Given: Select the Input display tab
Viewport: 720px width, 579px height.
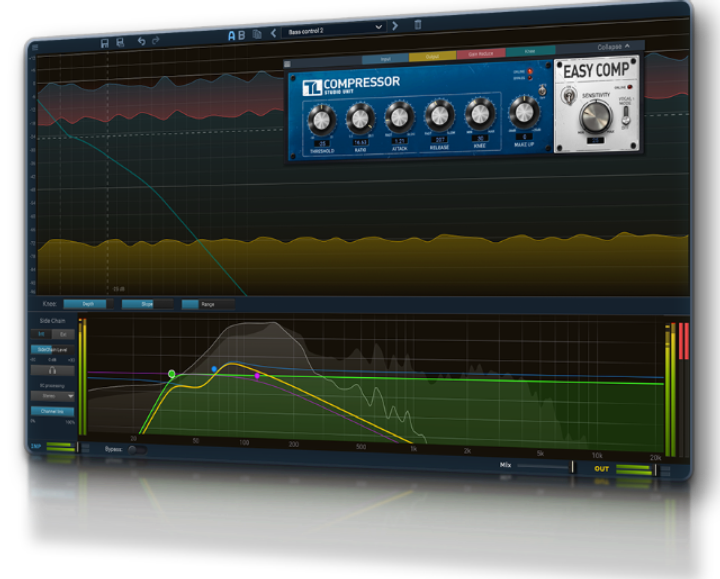Looking at the screenshot, I should pyautogui.click(x=385, y=59).
